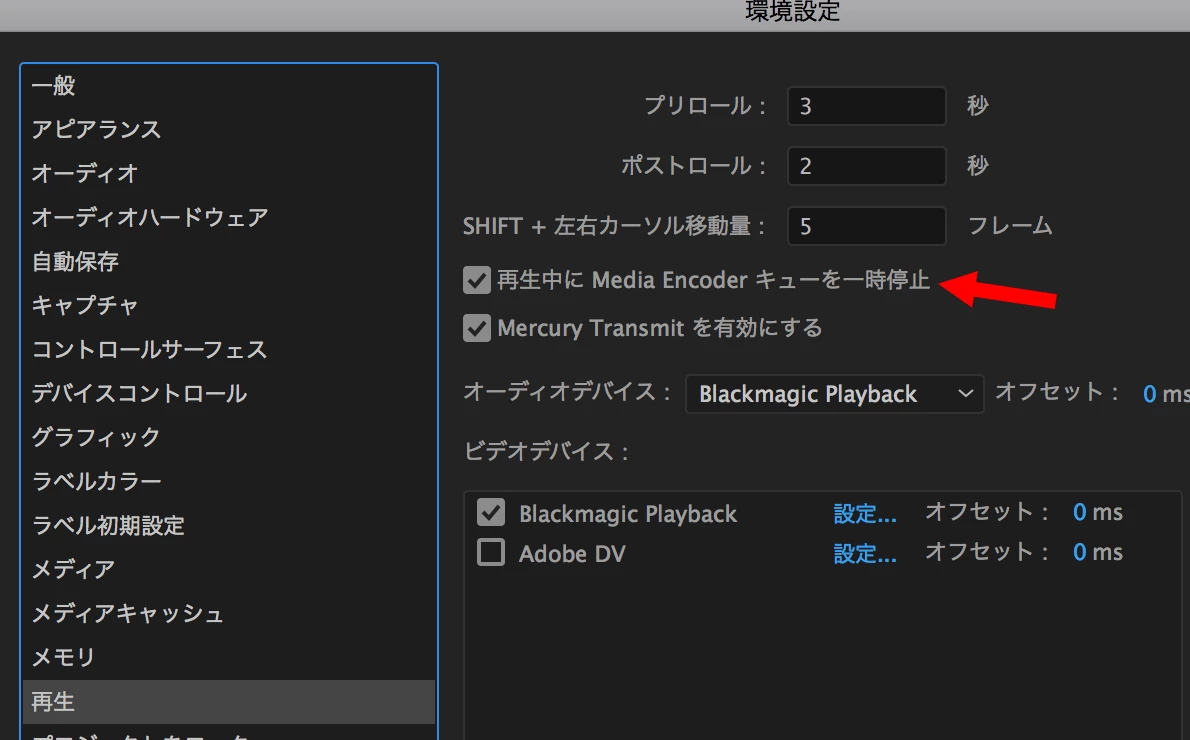Select the highlighted 再生 category

tap(228, 702)
